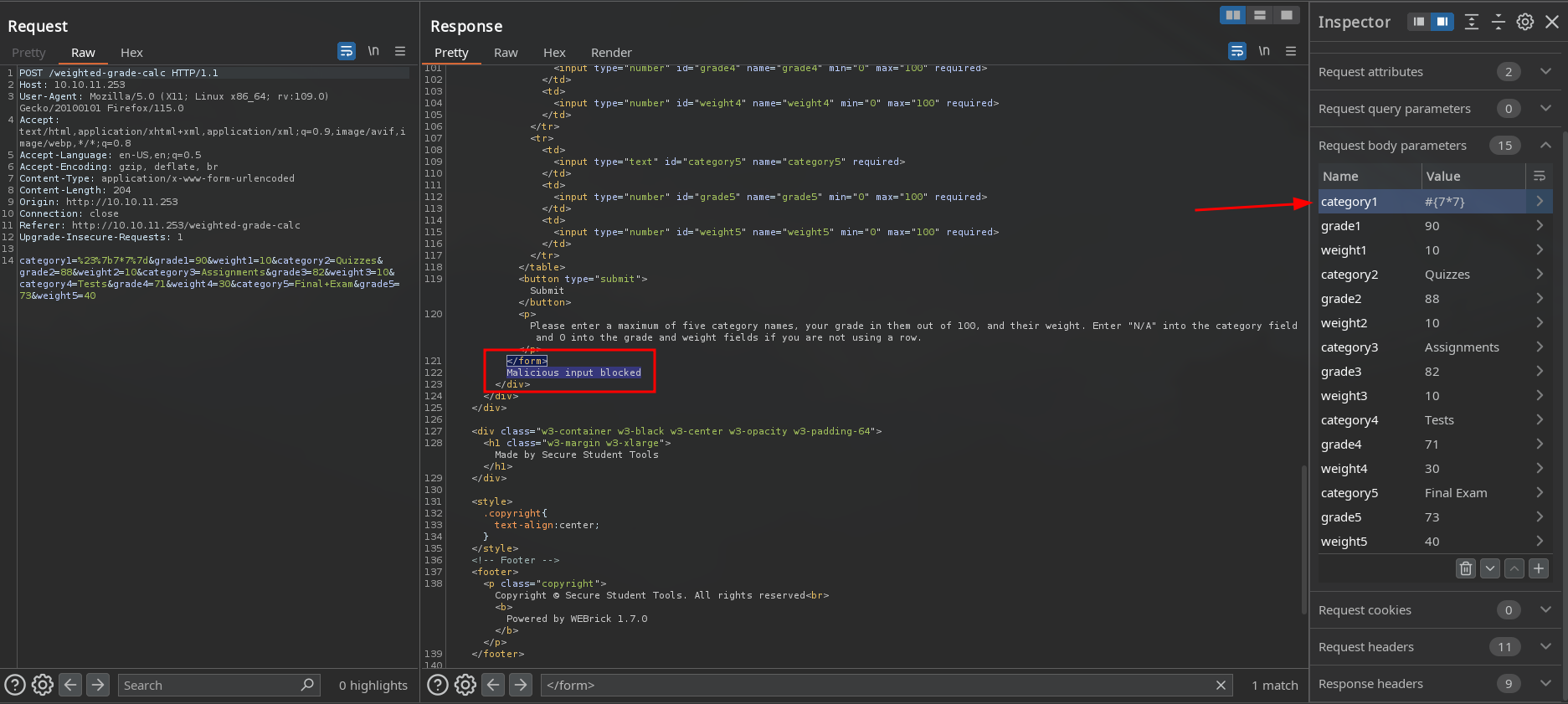Image resolution: width=1568 pixels, height=704 pixels.
Task: Open Response Render tab
Action: [x=611, y=53]
